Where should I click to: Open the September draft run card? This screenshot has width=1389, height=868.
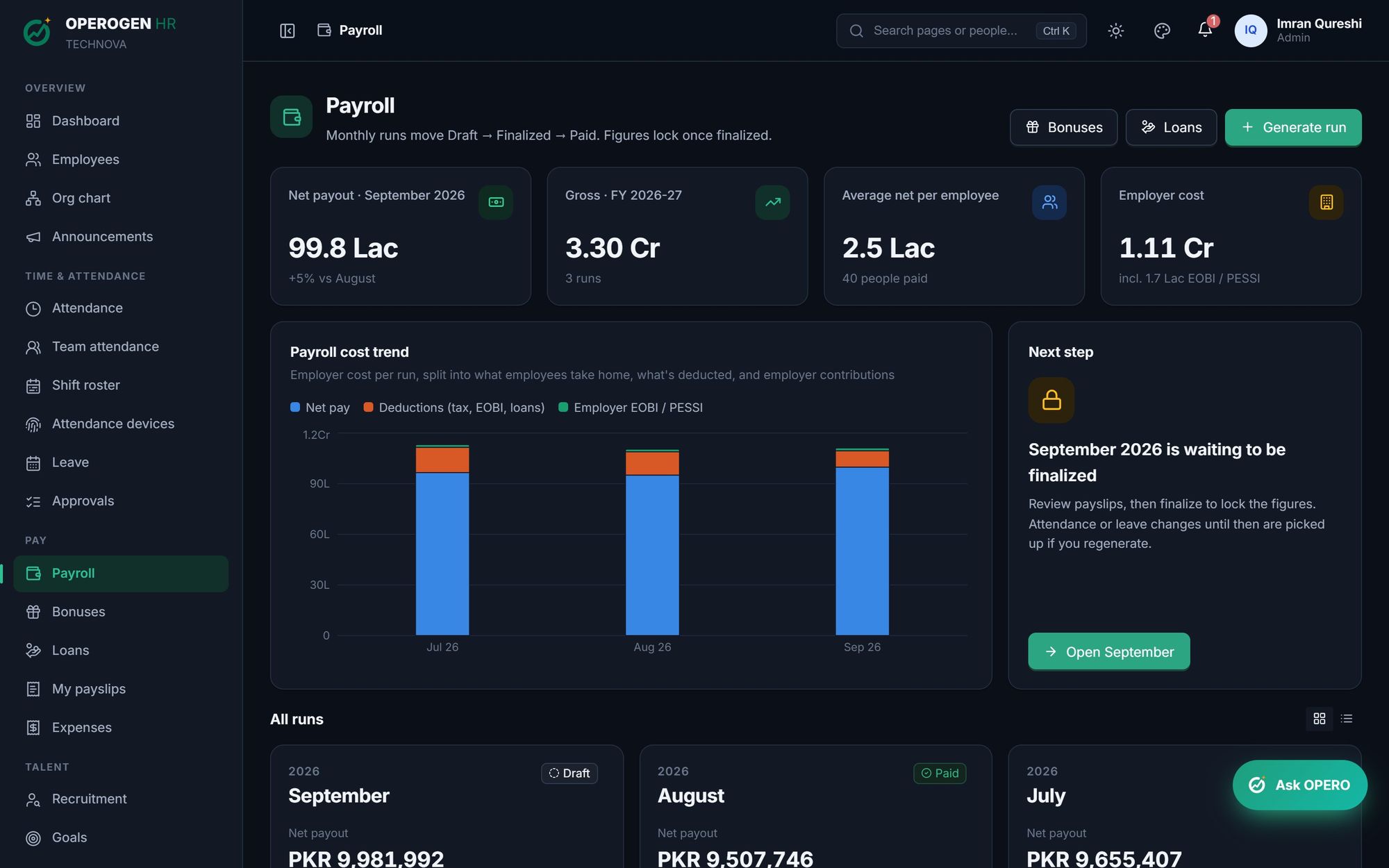point(447,807)
